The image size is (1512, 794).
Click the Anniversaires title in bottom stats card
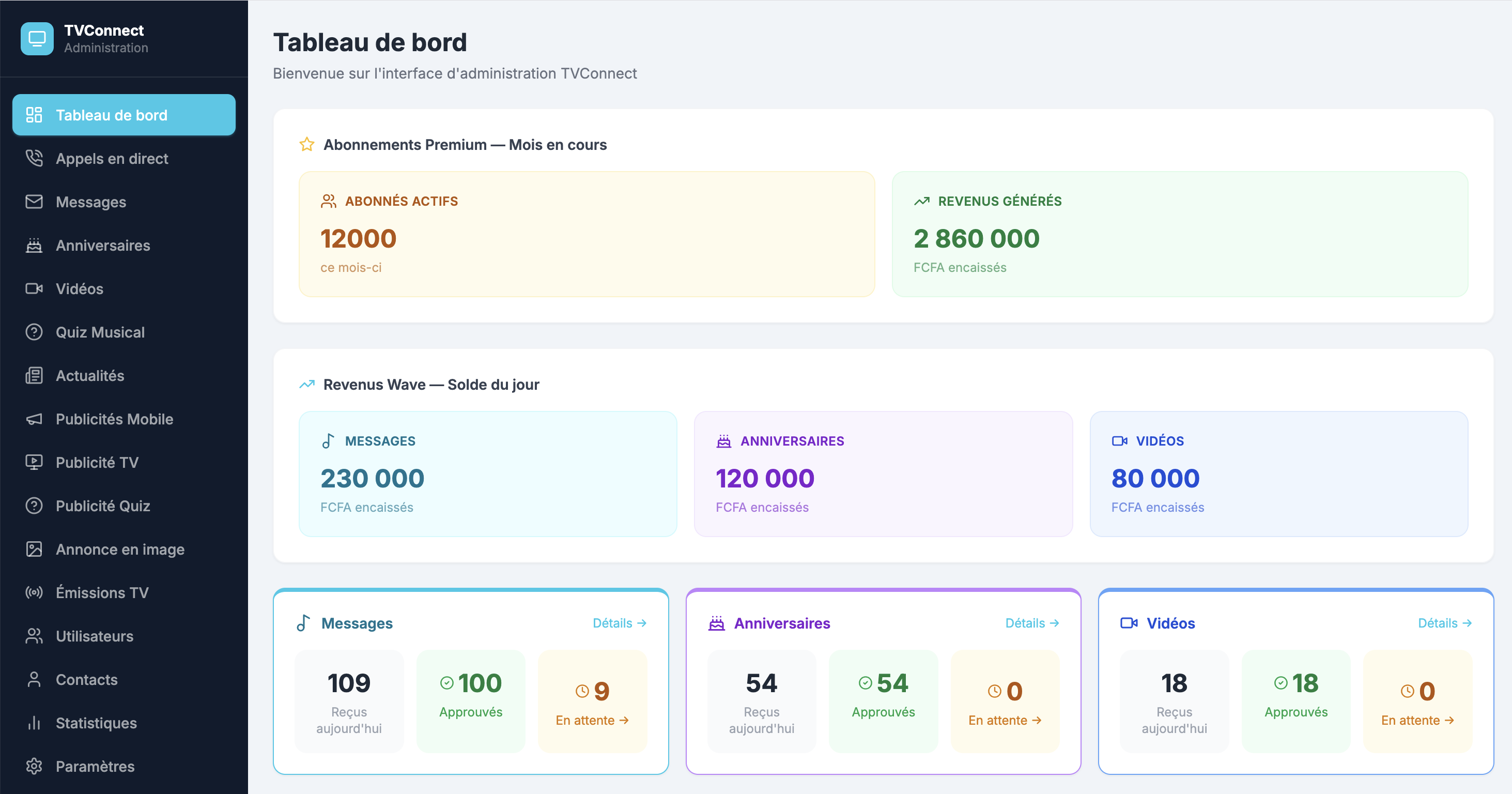782,623
